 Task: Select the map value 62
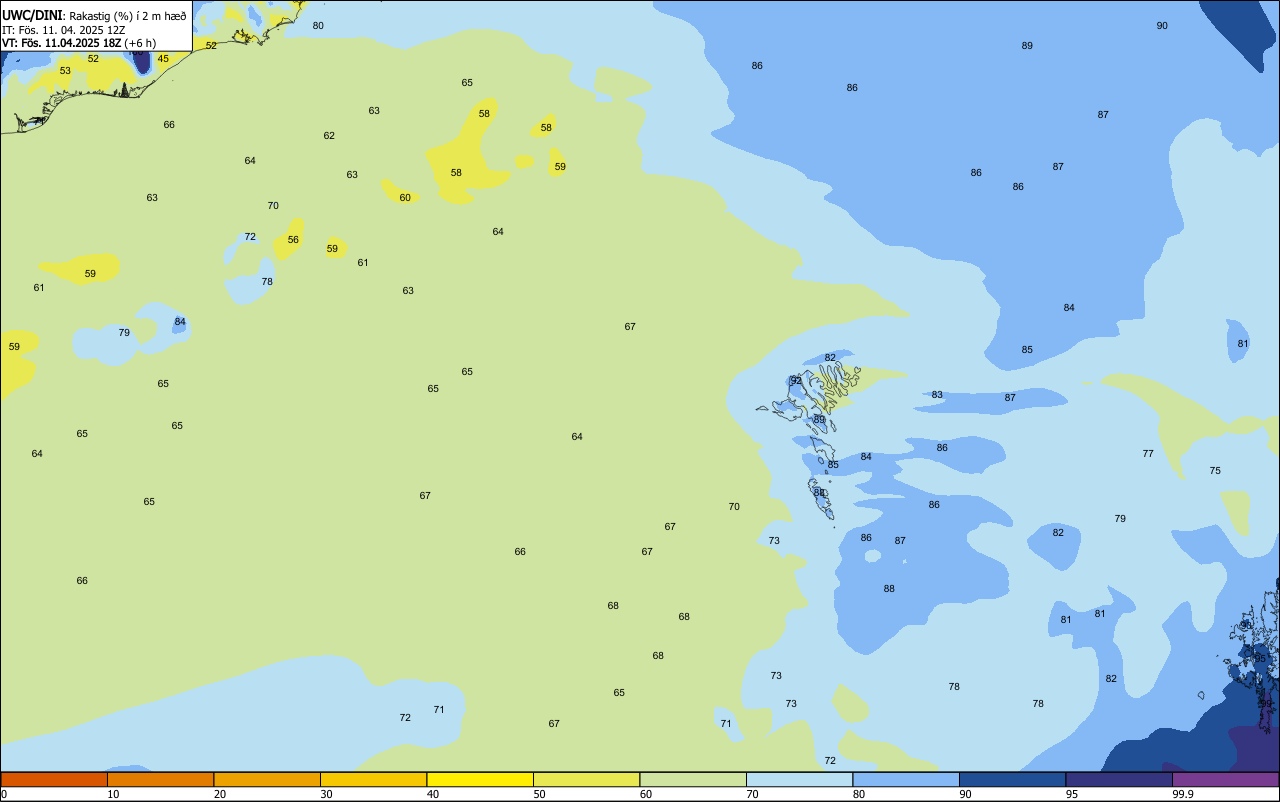coord(329,136)
